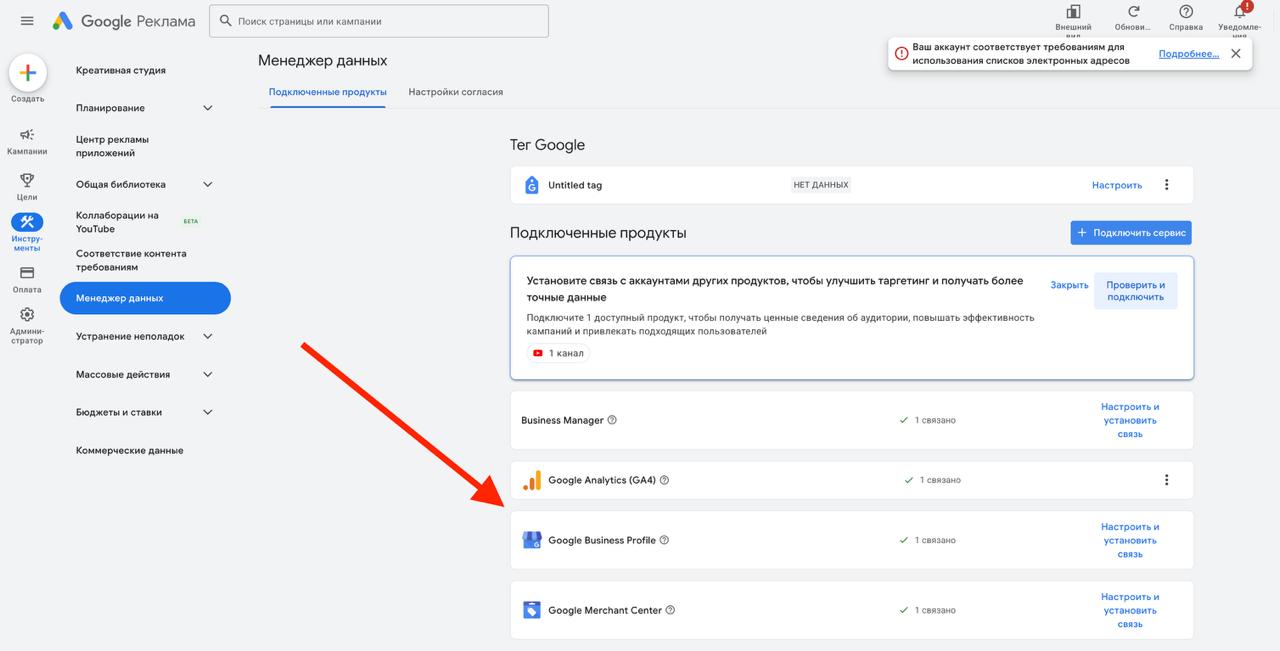Screen dimensions: 1280x651
Task: Click the BETA badge beside YouTube collaborations
Action: pyautogui.click(x=190, y=221)
